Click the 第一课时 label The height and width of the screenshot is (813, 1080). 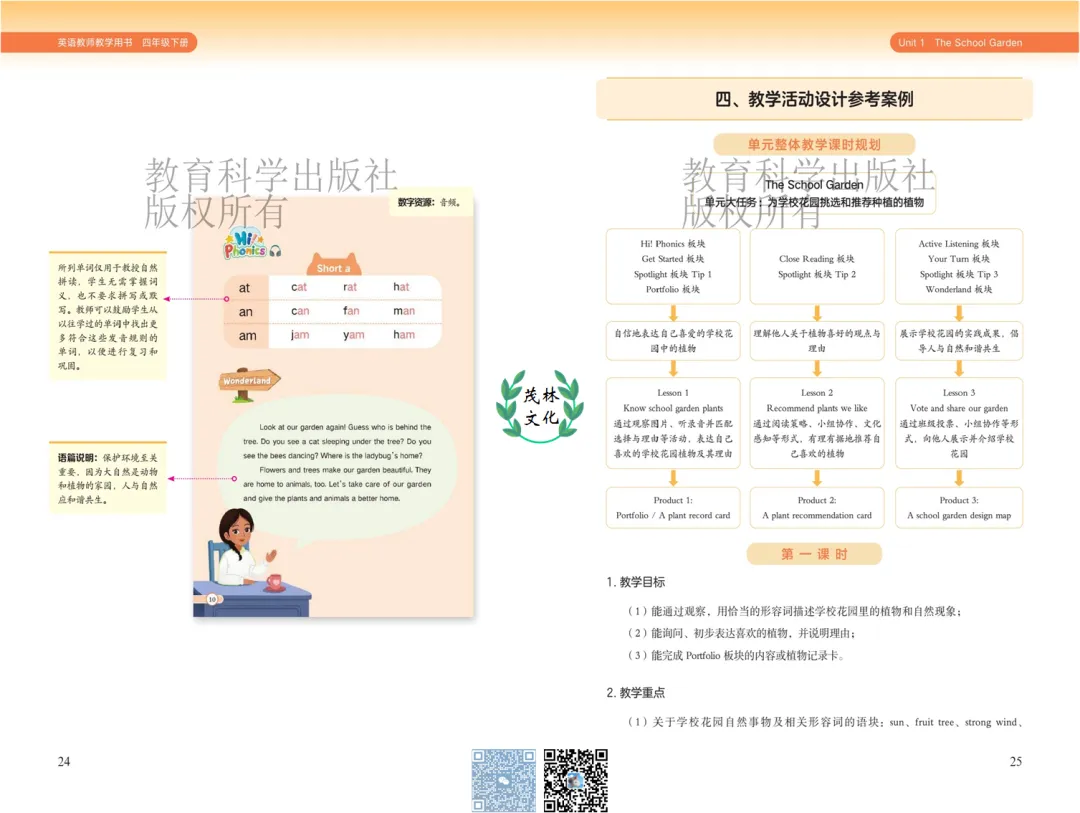[x=814, y=554]
